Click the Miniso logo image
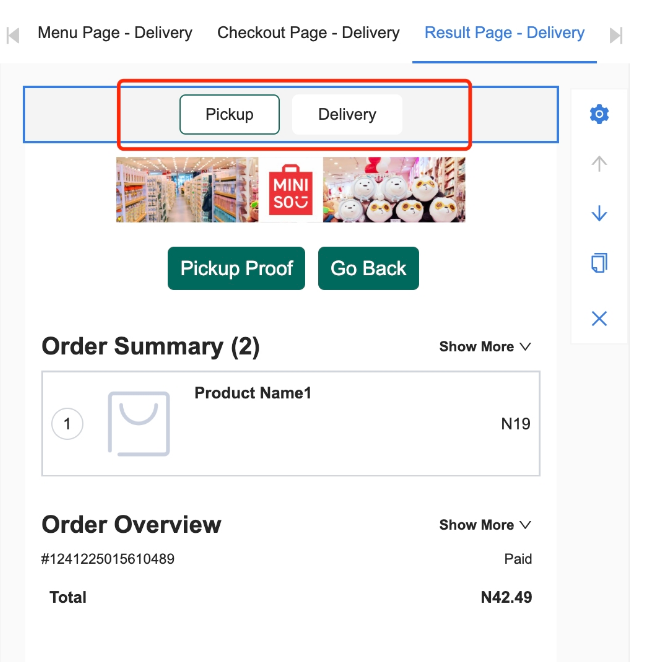The image size is (649, 662). pyautogui.click(x=291, y=189)
